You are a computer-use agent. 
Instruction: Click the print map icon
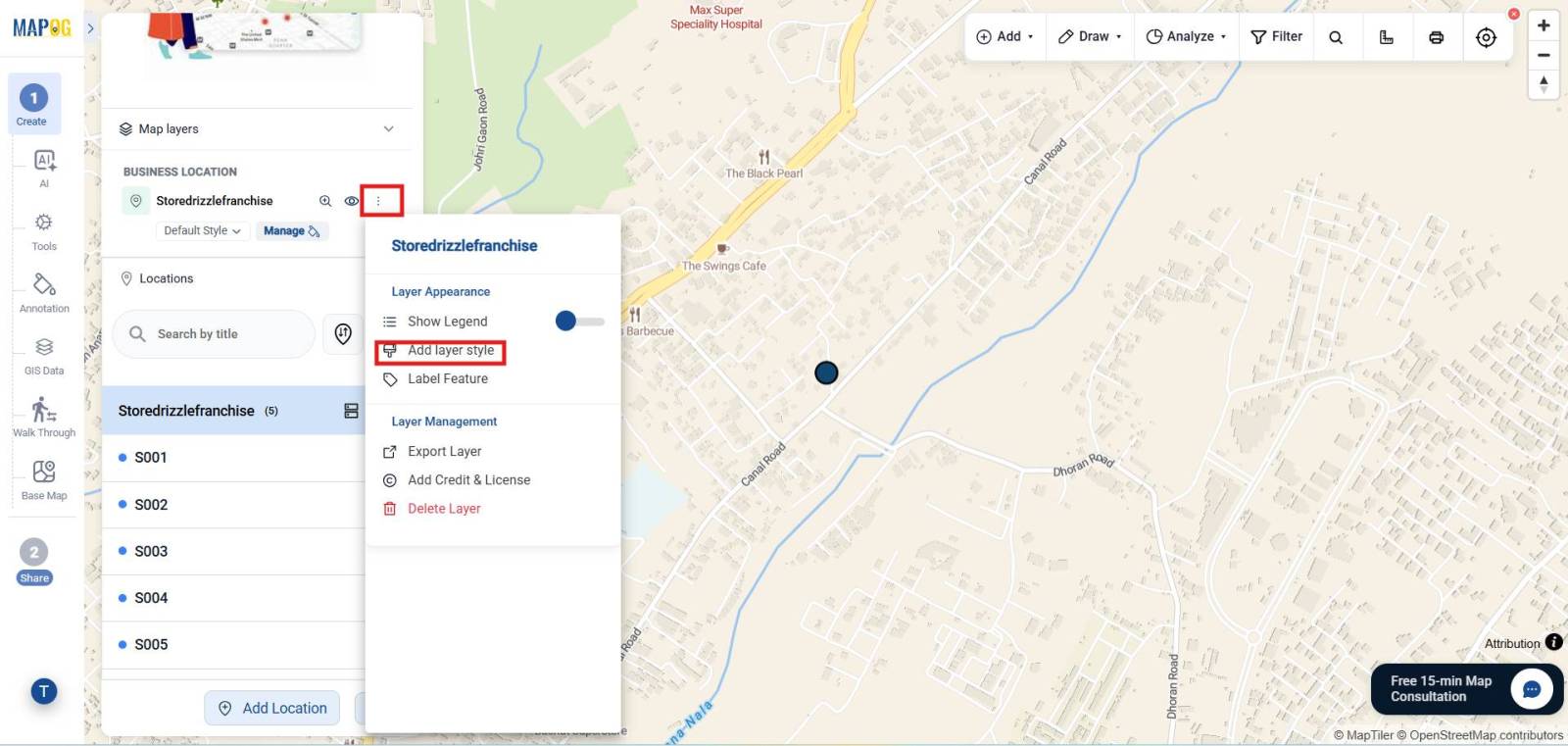(x=1436, y=37)
